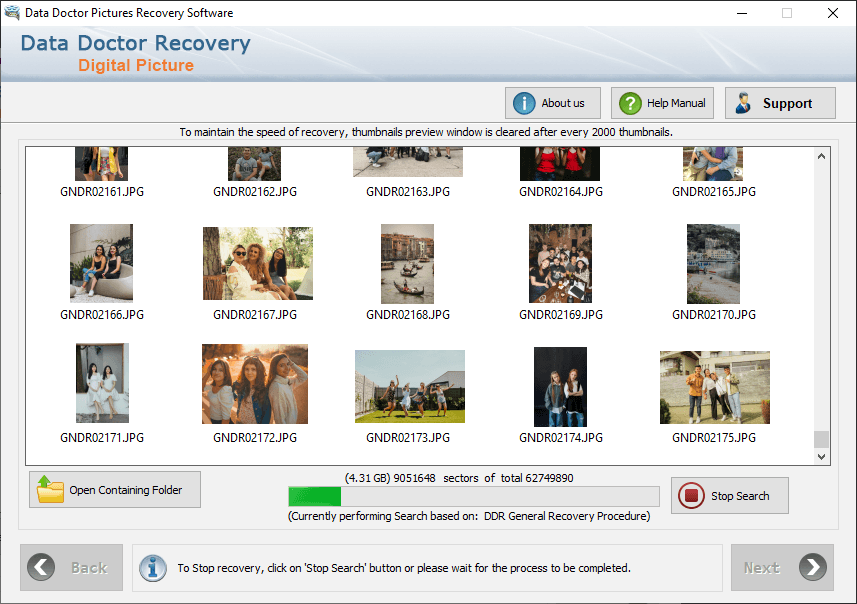Click the filename label GNDR02167.JPG
Image resolution: width=857 pixels, height=604 pixels.
coord(255,315)
